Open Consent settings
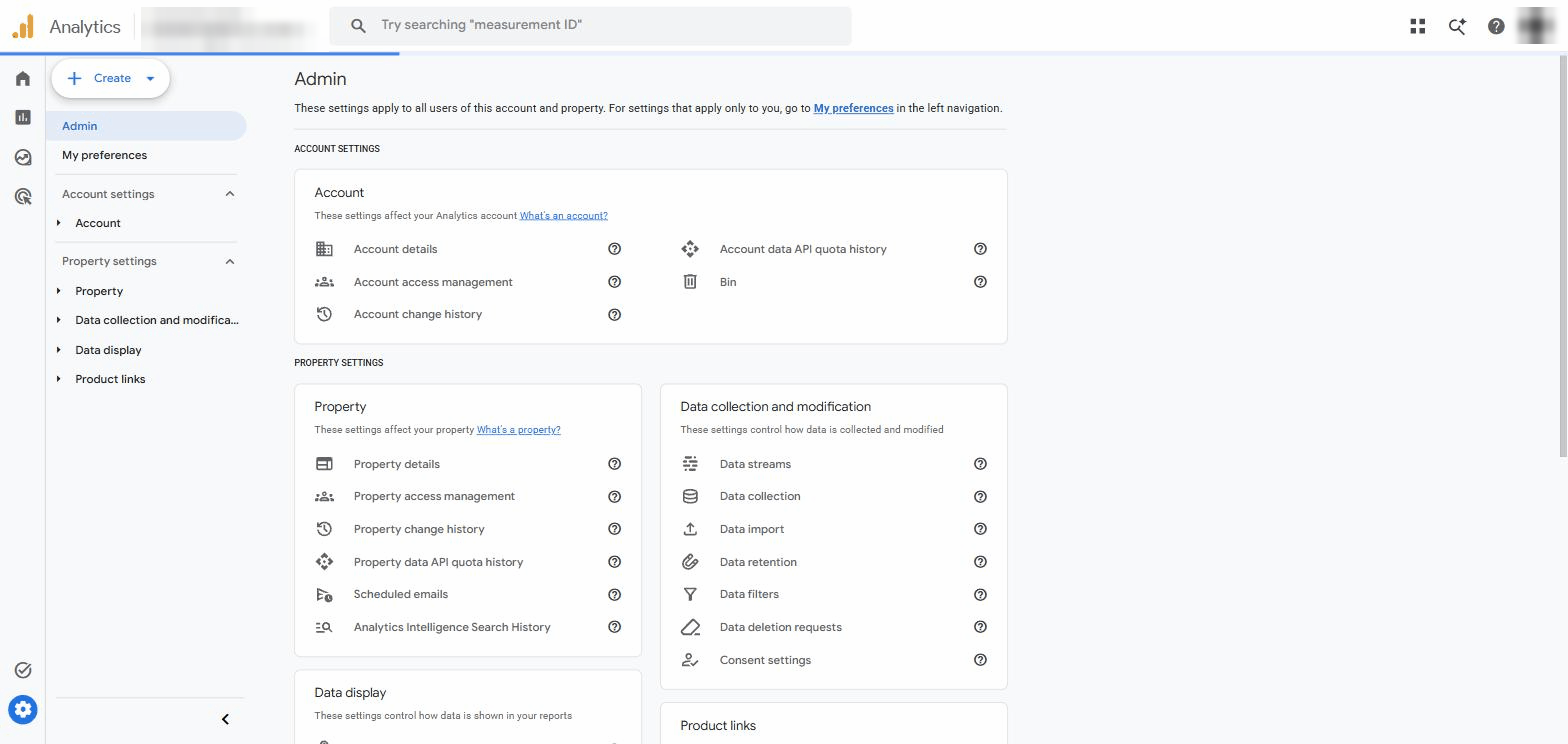This screenshot has width=1568, height=744. click(765, 660)
